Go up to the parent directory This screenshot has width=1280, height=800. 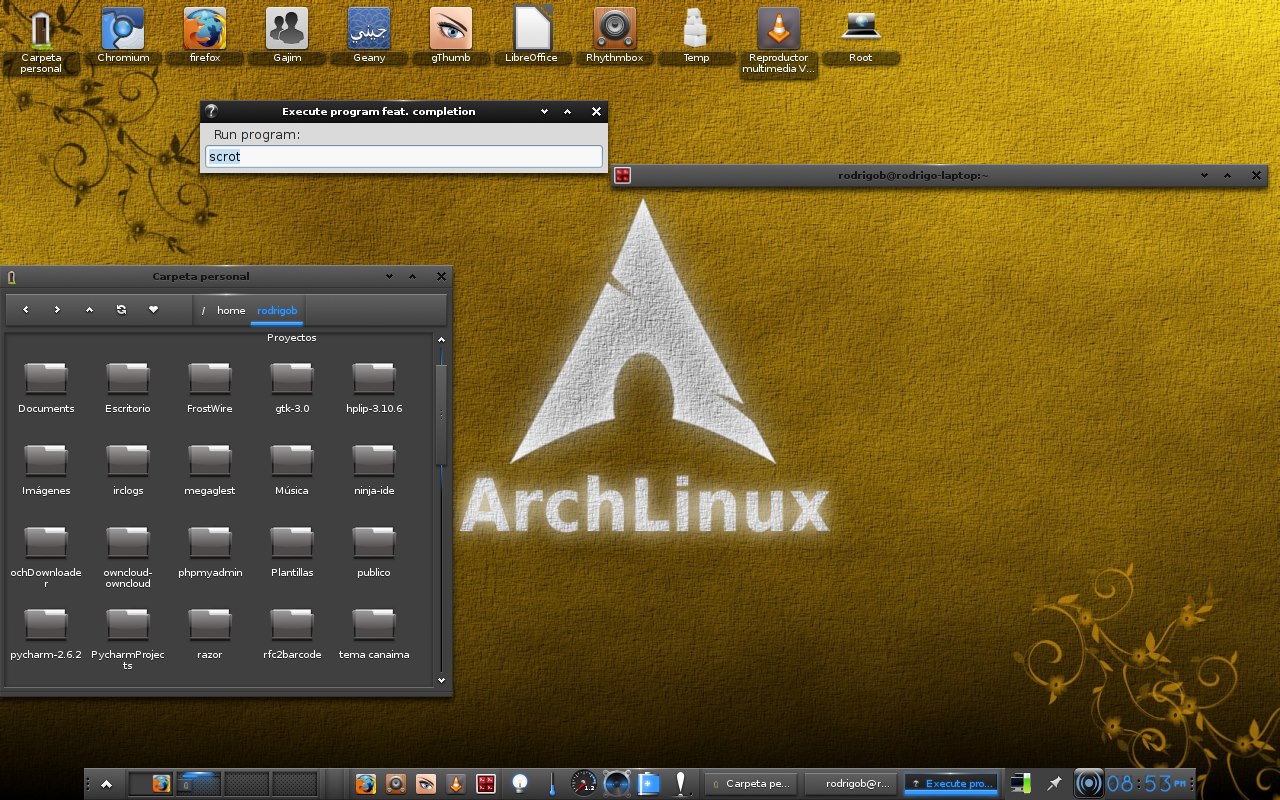pos(90,310)
